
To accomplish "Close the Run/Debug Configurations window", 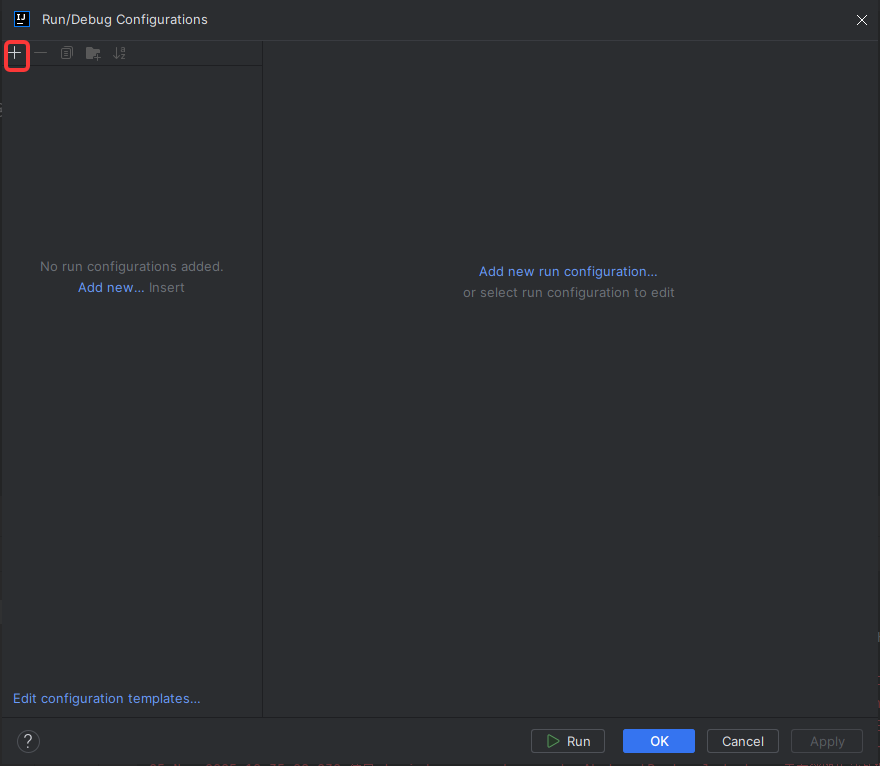I will pyautogui.click(x=861, y=19).
